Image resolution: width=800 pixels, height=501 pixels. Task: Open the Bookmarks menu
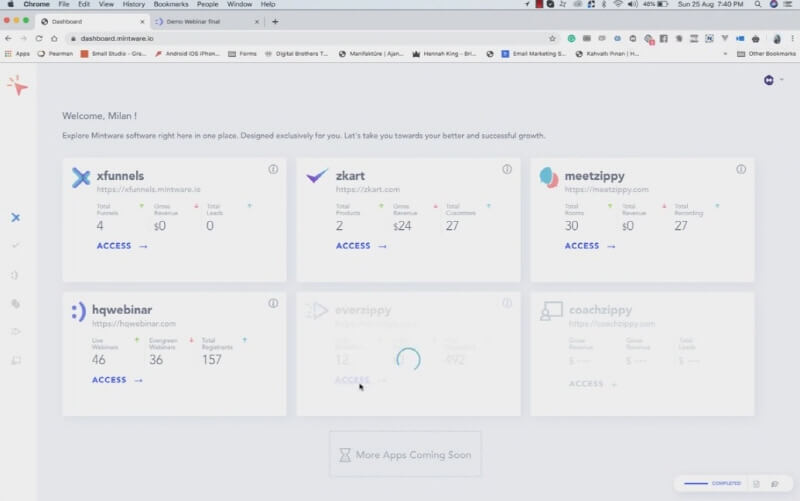[171, 4]
